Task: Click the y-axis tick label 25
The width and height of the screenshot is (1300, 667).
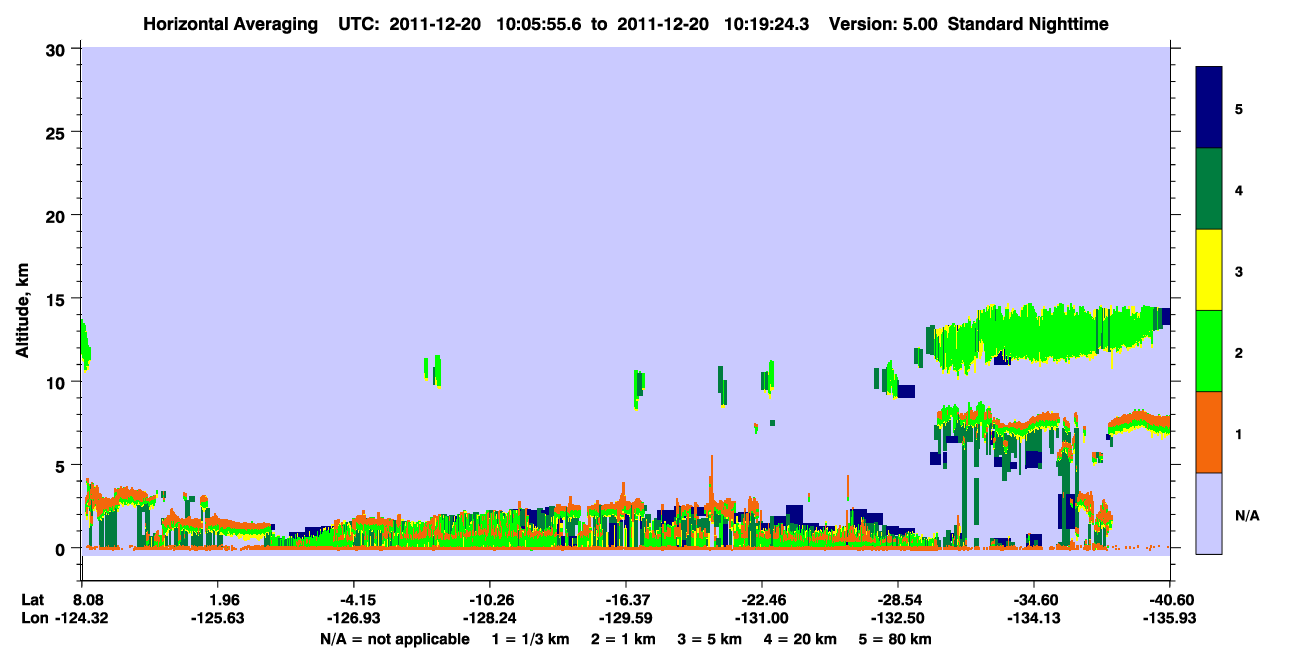Action: [x=57, y=132]
